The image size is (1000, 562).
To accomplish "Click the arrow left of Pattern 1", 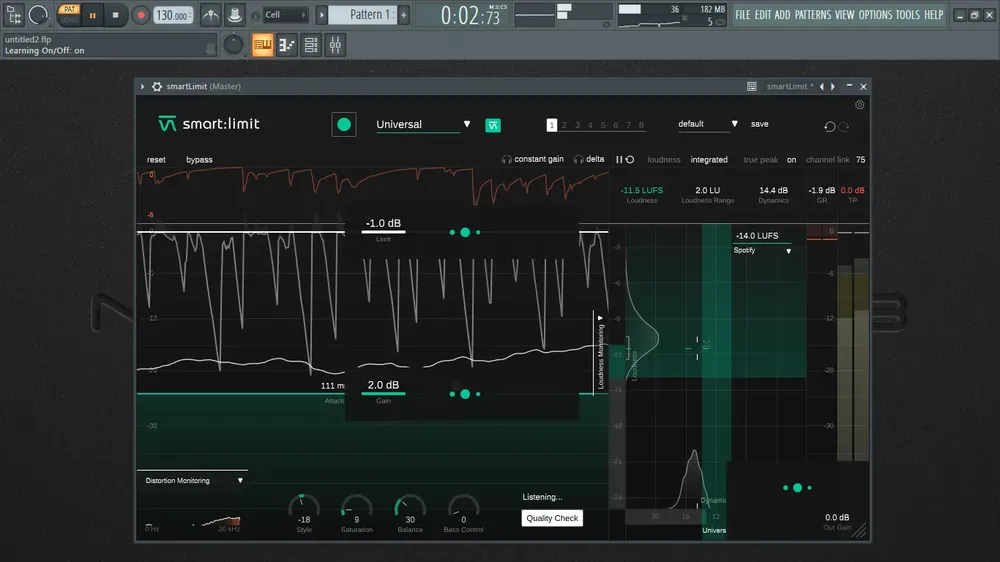I will (321, 15).
